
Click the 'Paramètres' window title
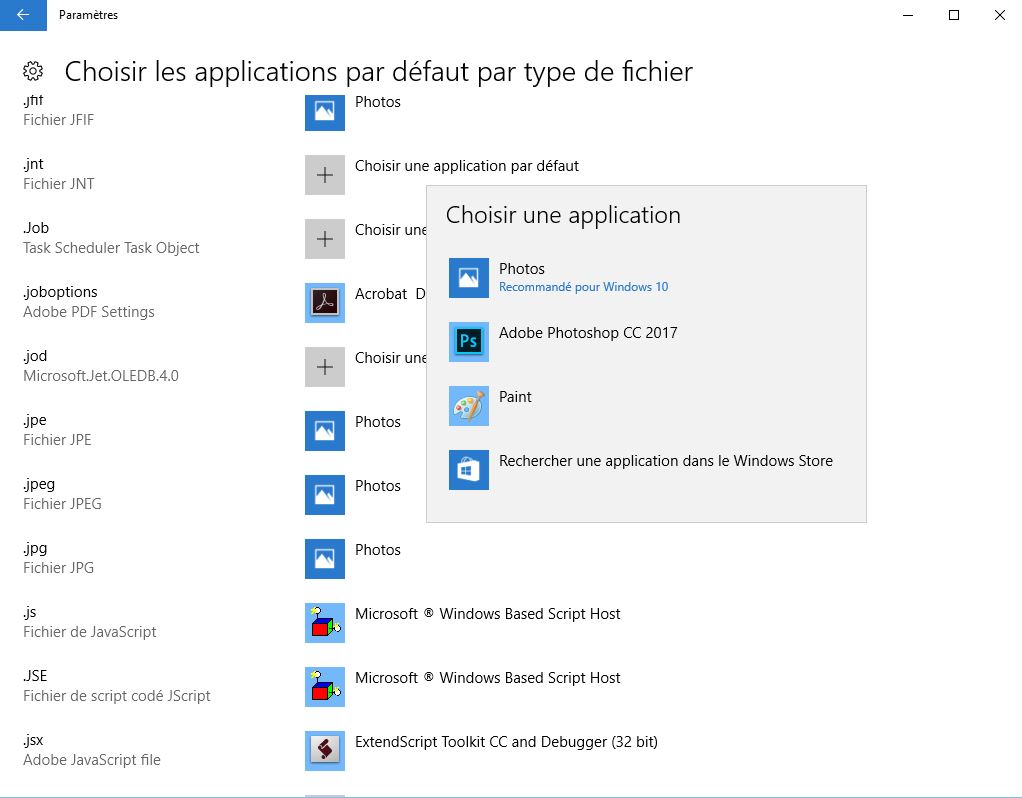[x=89, y=15]
